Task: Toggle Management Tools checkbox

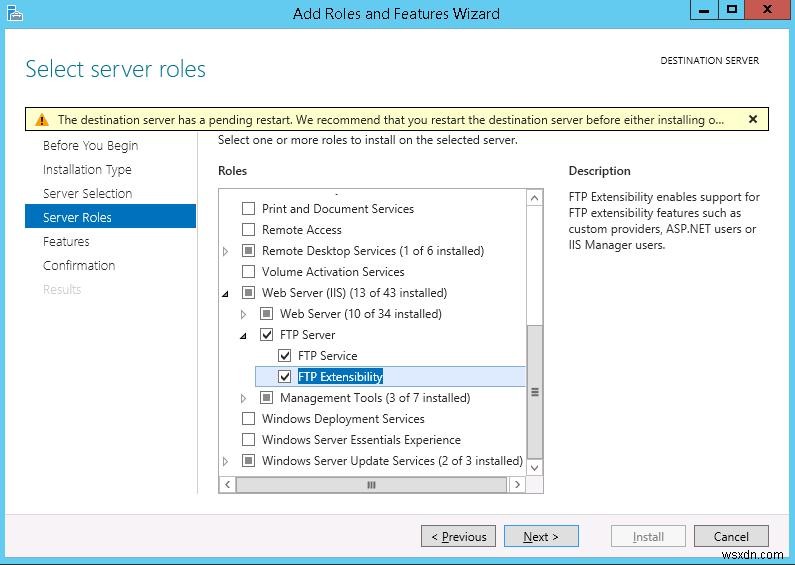Action: pyautogui.click(x=267, y=398)
